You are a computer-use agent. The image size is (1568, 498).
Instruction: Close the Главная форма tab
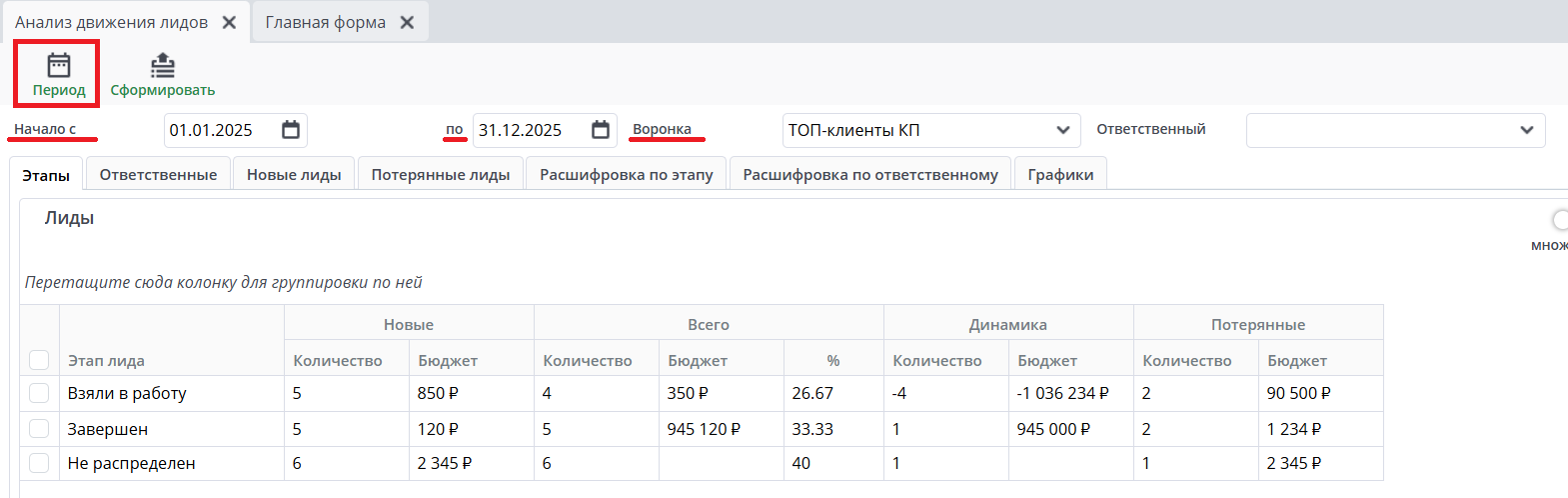pos(407,22)
